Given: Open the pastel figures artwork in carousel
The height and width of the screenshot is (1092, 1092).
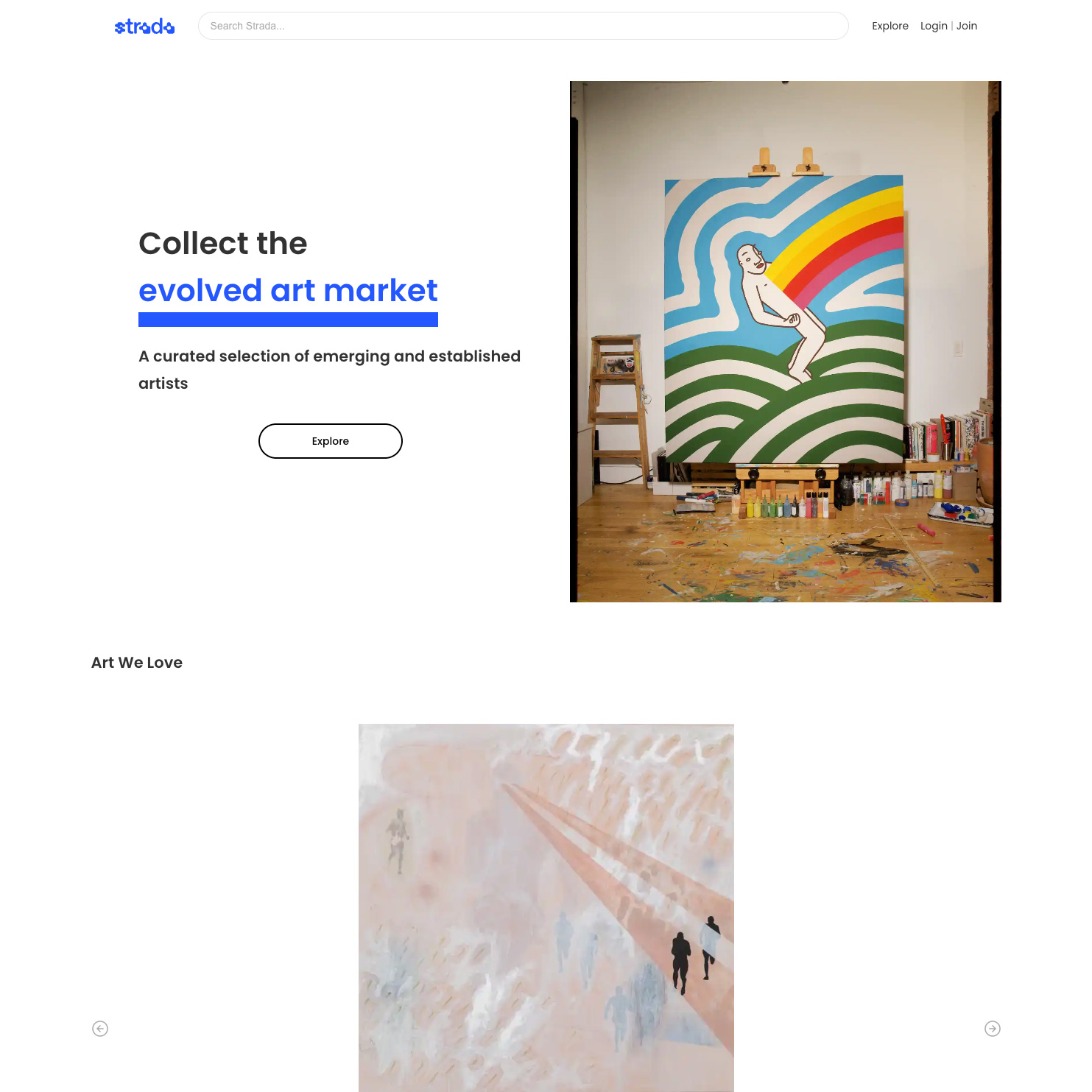Looking at the screenshot, I should tap(546, 908).
